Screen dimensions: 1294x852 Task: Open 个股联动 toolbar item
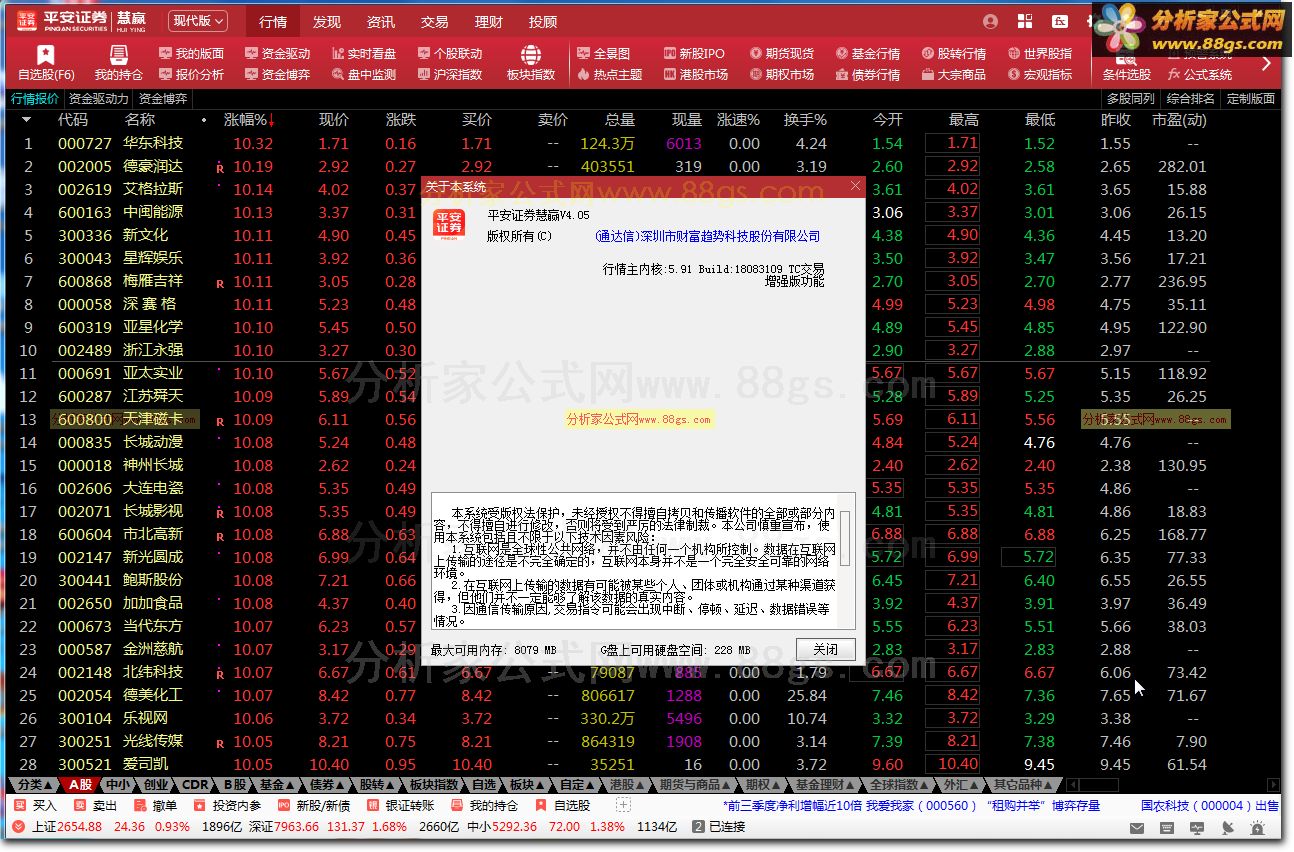(x=448, y=53)
